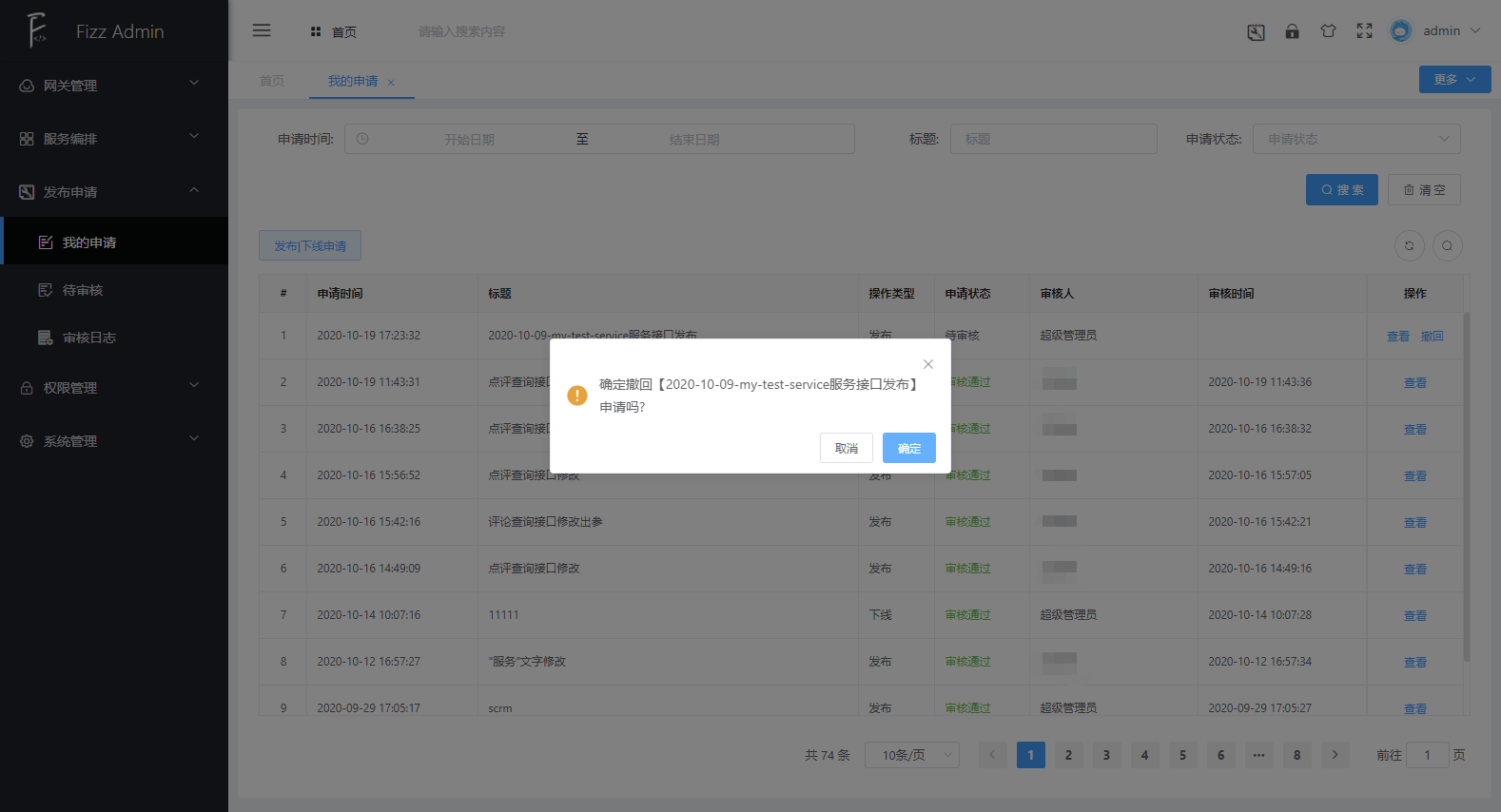Click the 共 74 条 total count text
1501x812 pixels.
pos(828,755)
